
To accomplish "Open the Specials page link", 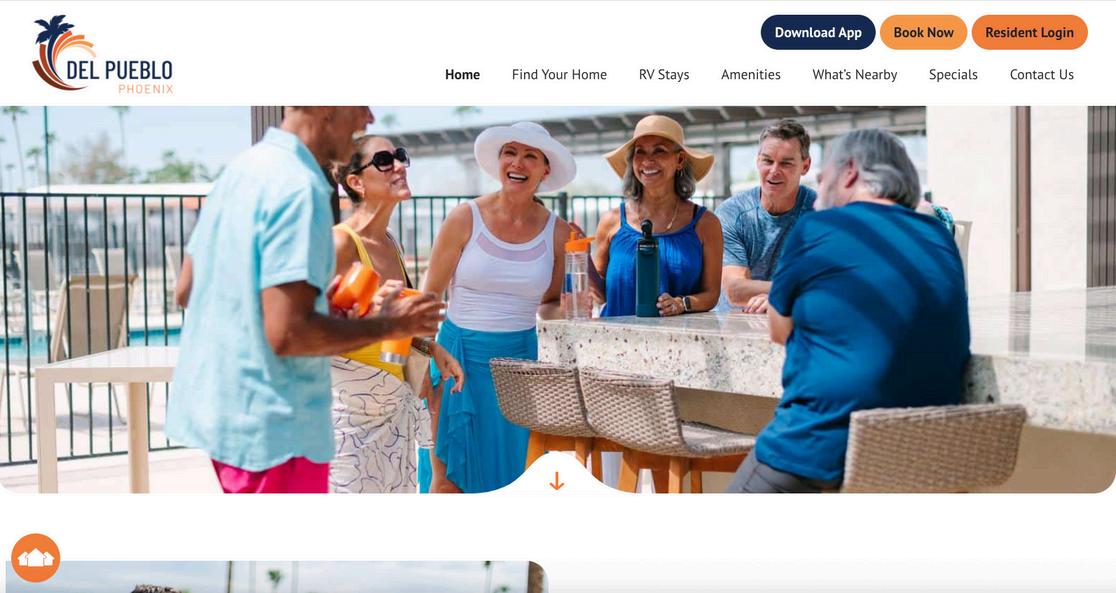I will coord(953,75).
